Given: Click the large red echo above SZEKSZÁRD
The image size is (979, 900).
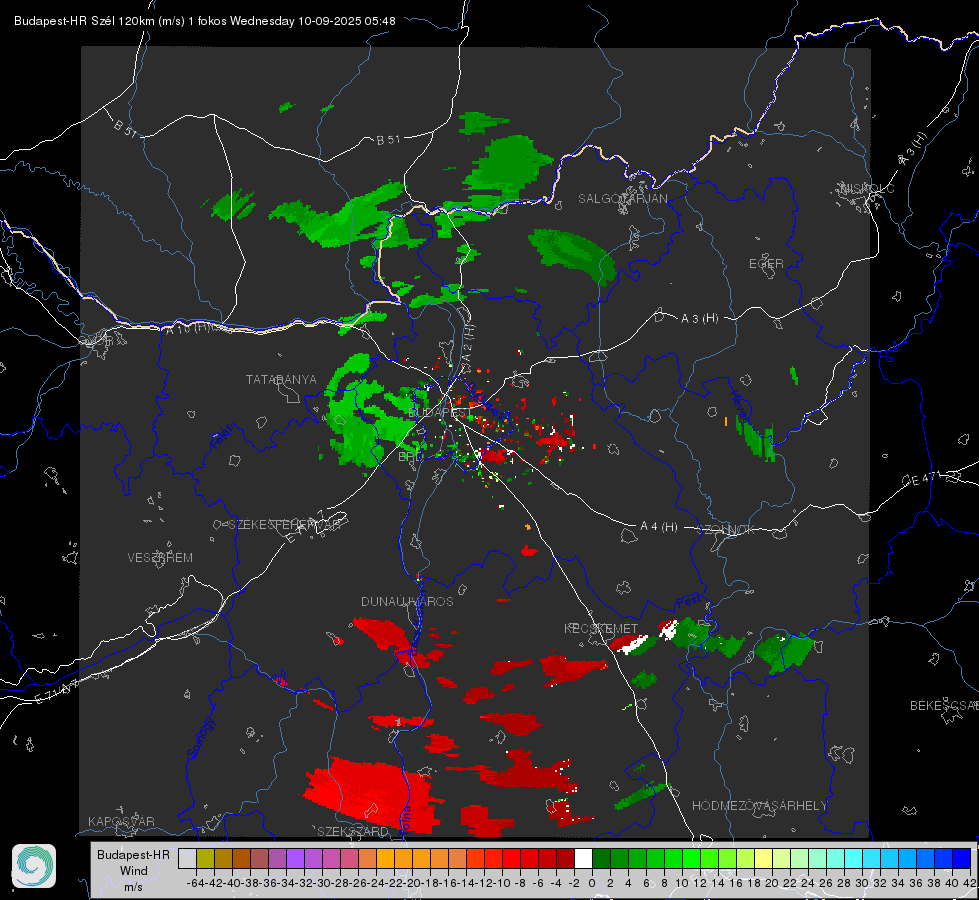Looking at the screenshot, I should (x=375, y=793).
